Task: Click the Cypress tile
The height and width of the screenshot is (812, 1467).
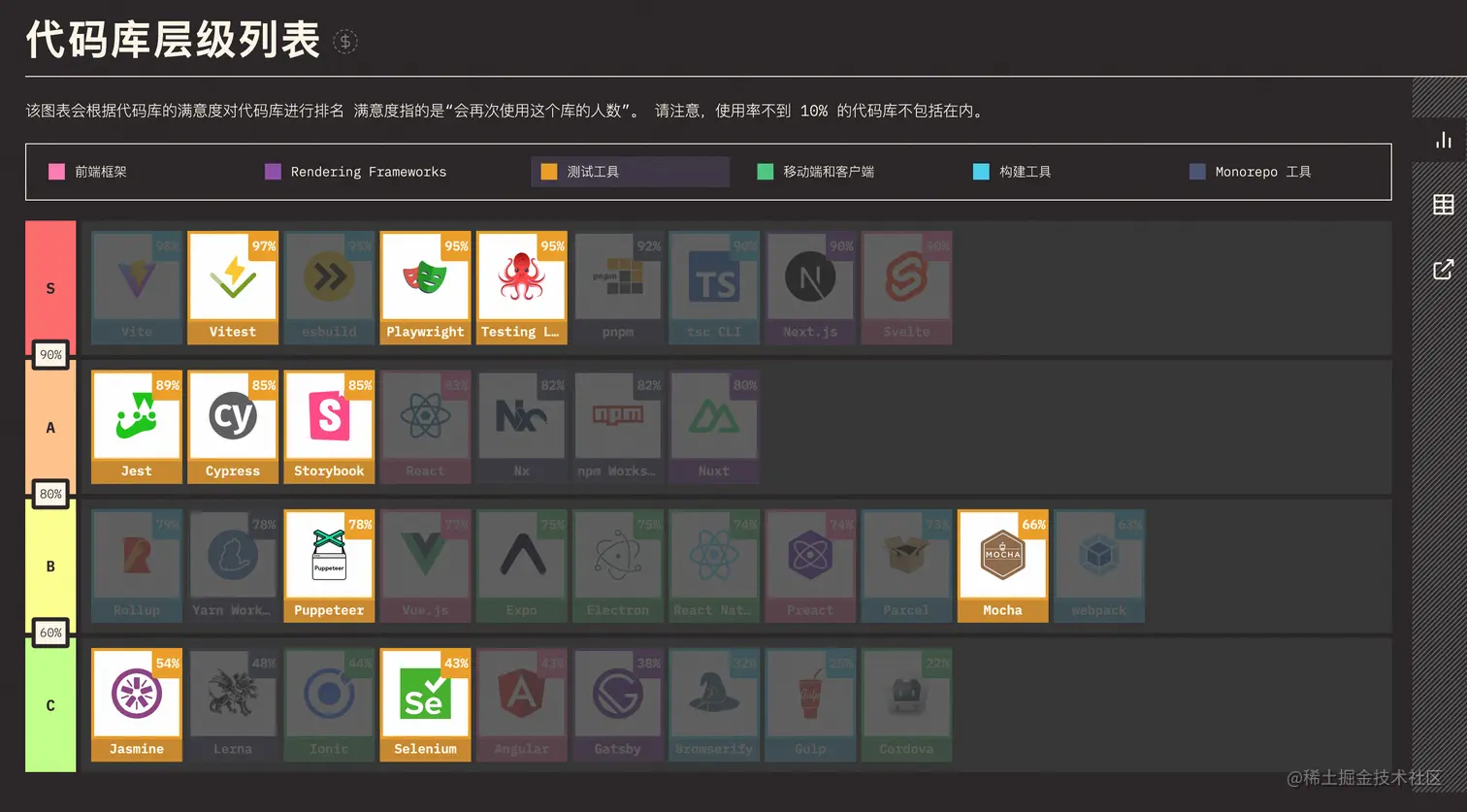Action: pyautogui.click(x=233, y=427)
